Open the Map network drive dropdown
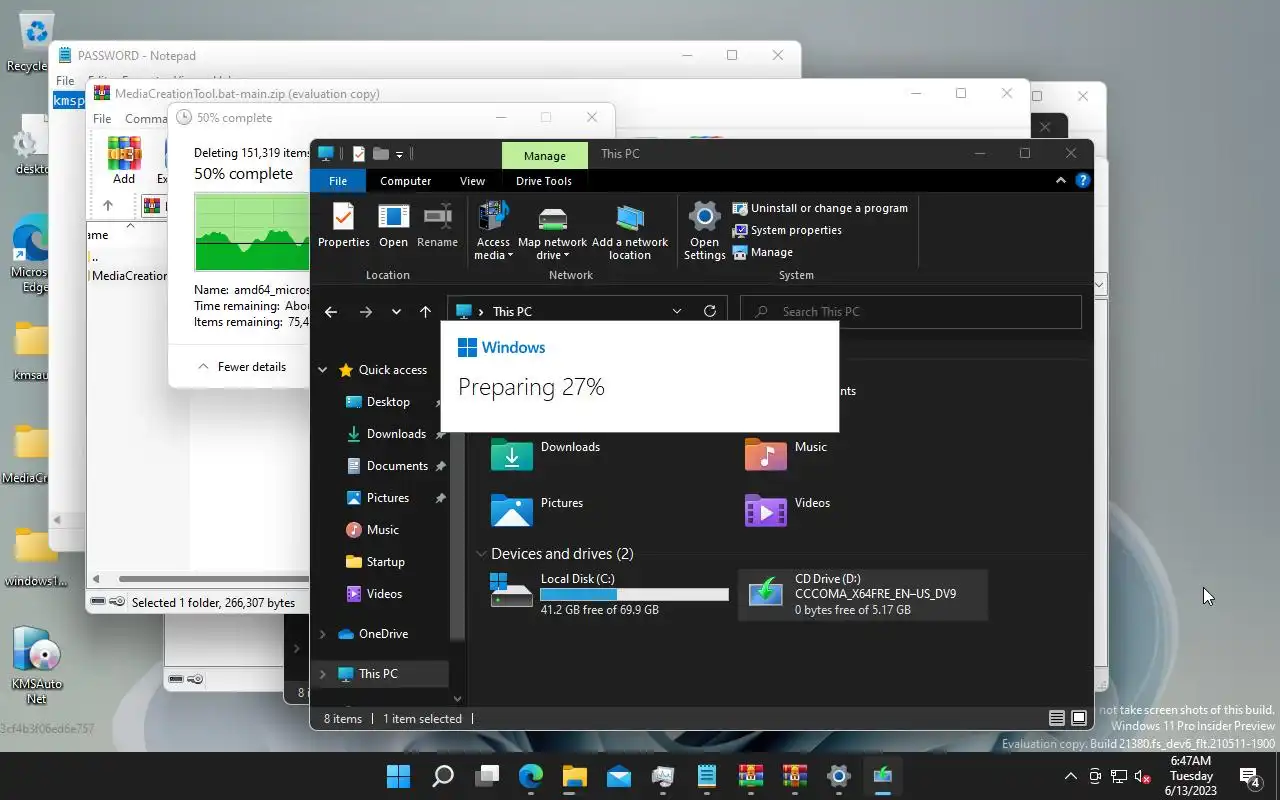1280x800 pixels. (552, 232)
